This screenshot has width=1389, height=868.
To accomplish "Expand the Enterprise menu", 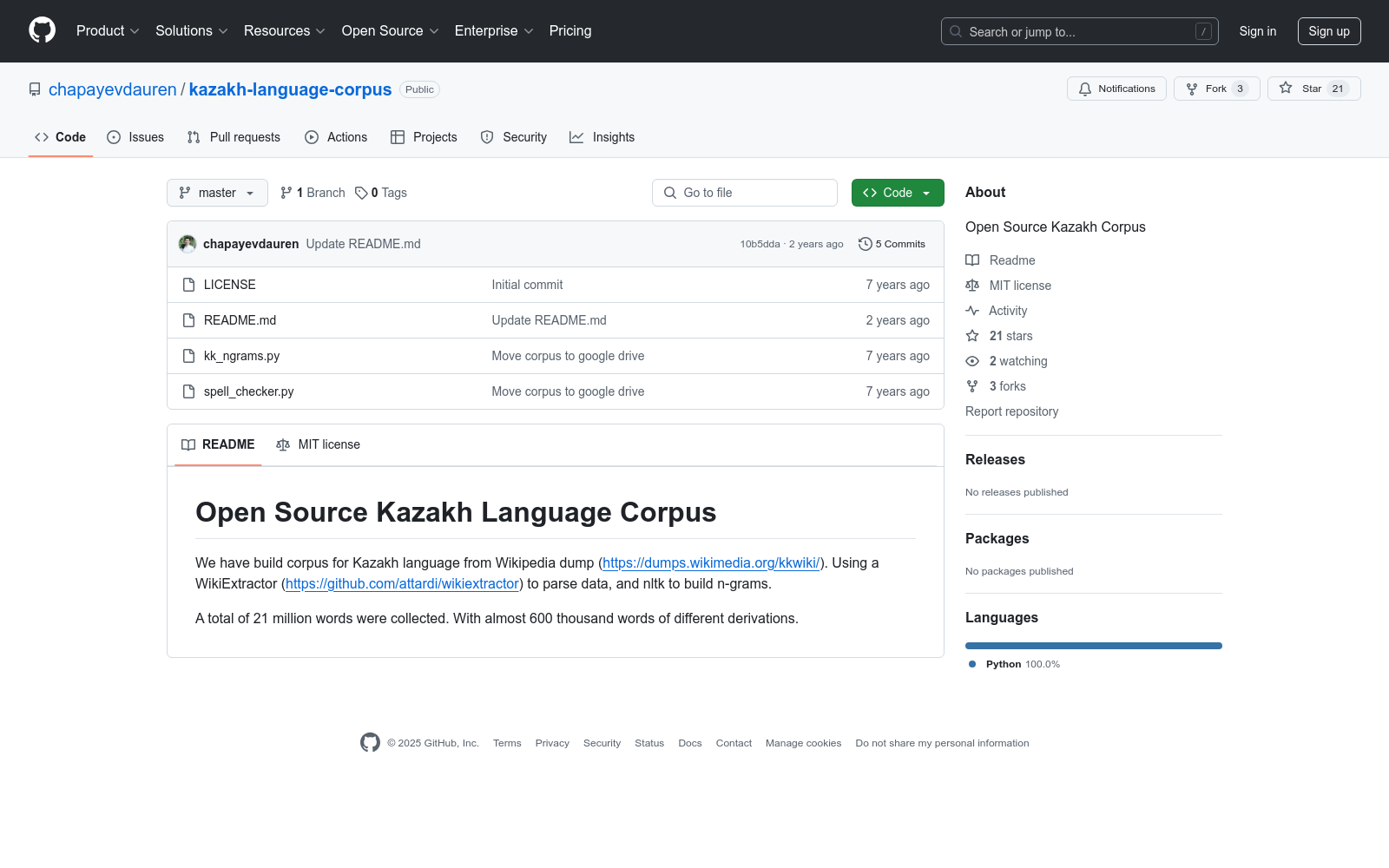I will tap(494, 30).
